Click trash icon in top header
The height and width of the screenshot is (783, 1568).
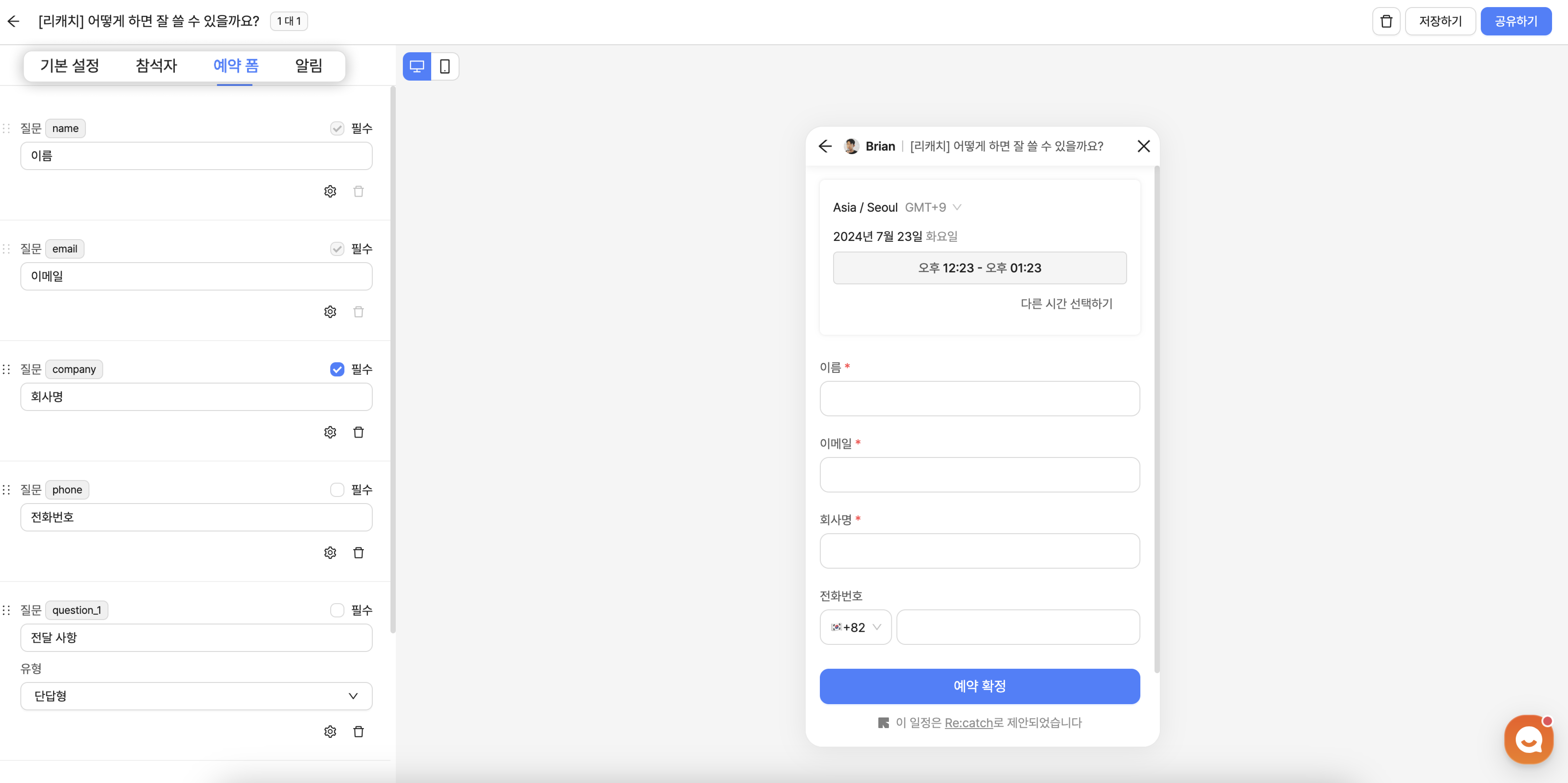pyautogui.click(x=1386, y=21)
